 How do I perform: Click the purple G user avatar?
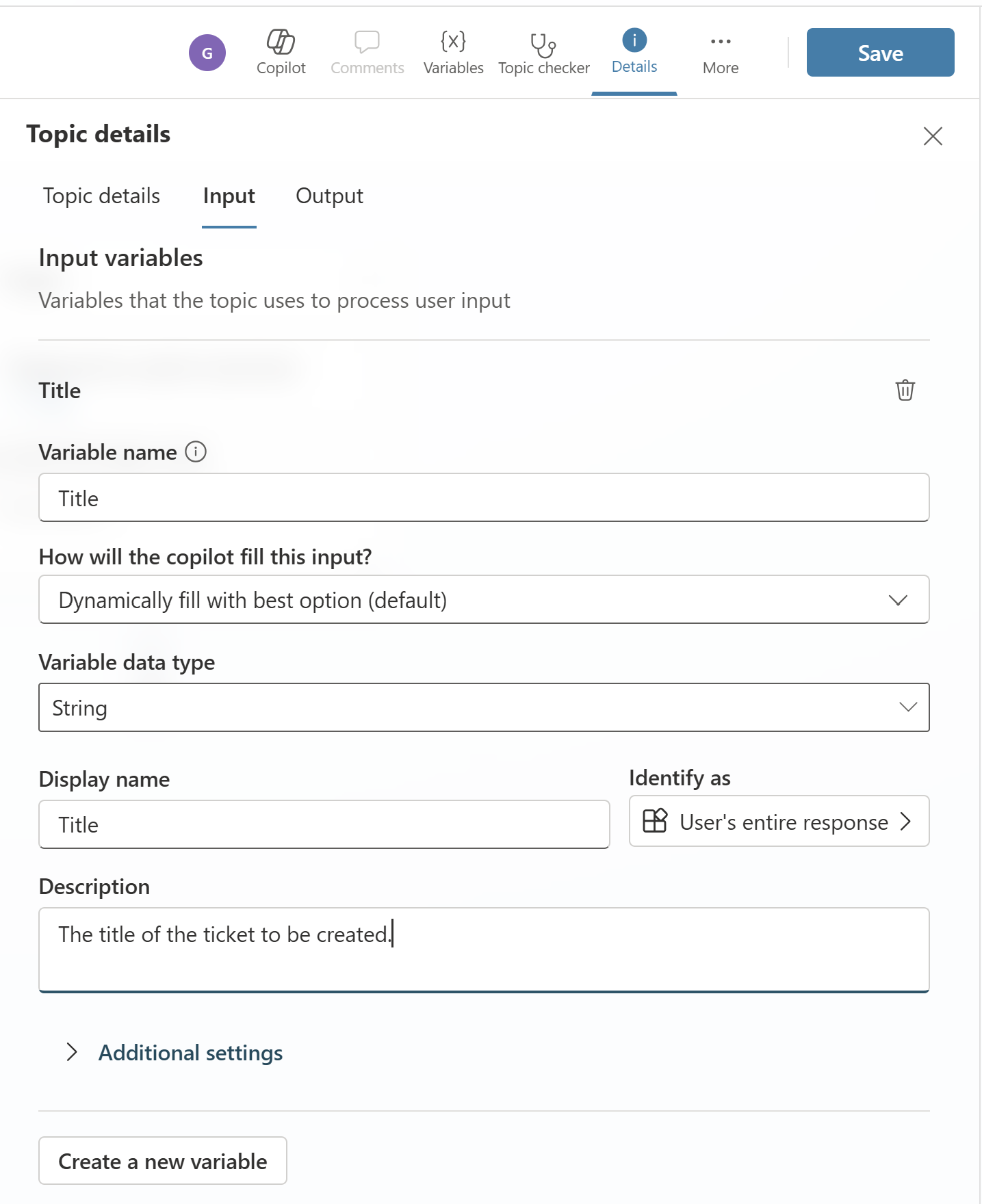point(207,53)
